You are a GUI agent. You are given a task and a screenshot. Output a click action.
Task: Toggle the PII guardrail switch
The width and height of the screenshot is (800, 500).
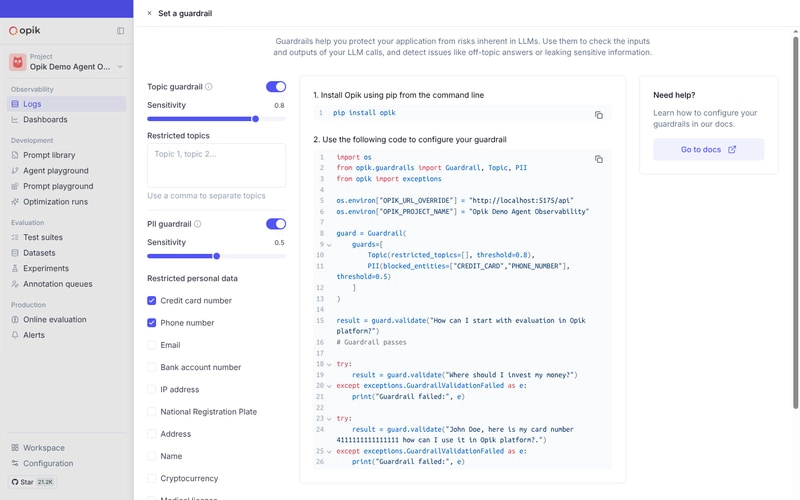(x=276, y=224)
